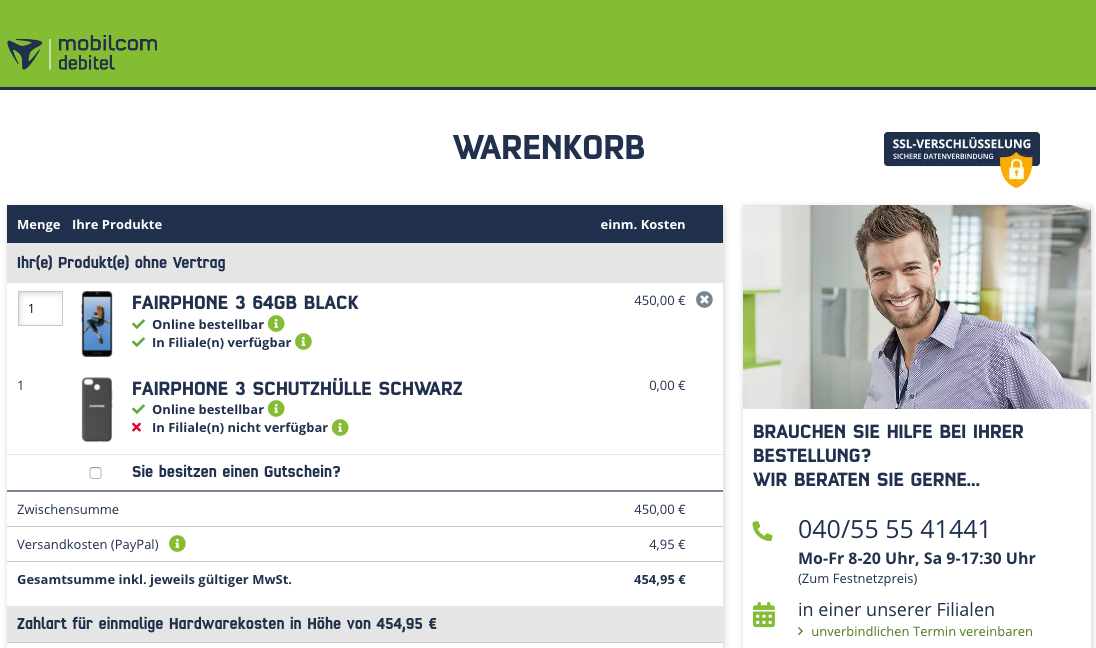The image size is (1096, 648).
Task: Show info for Schutzhülle Online bestellbar
Action: tap(277, 409)
